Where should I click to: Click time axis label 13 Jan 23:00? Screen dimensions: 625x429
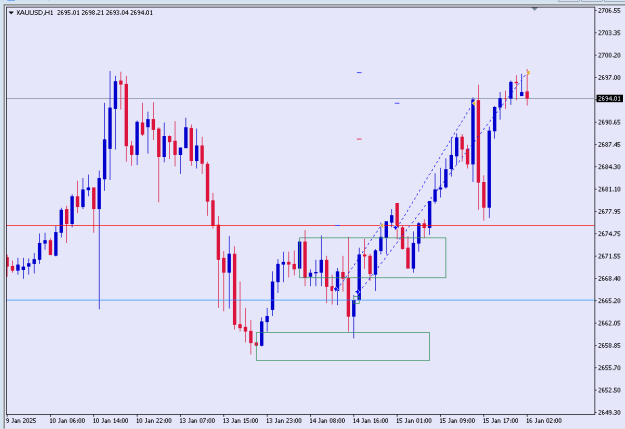coord(284,421)
